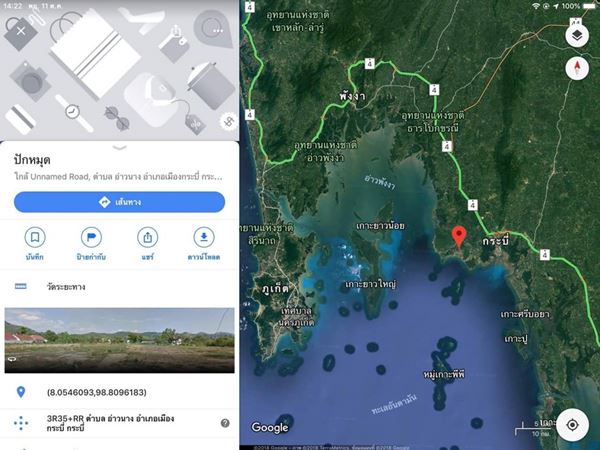Select the measure distance option

tap(119, 287)
